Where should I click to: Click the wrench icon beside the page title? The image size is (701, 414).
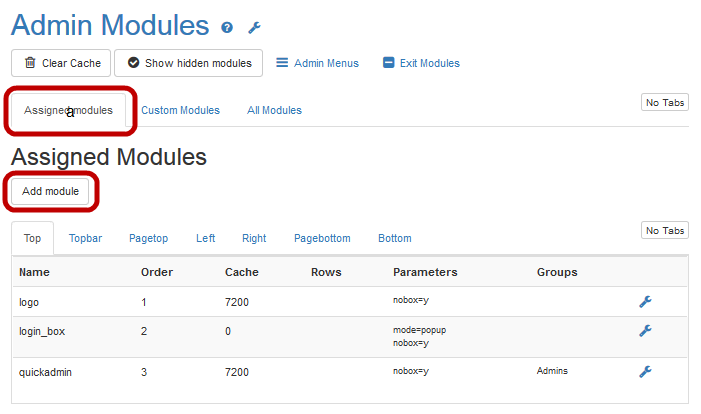(254, 28)
